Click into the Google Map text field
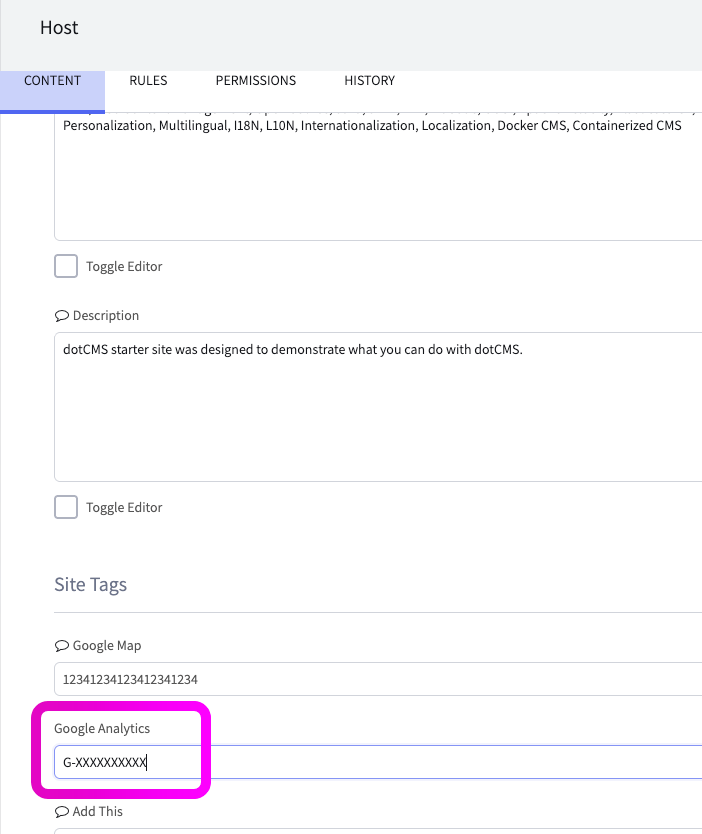The width and height of the screenshot is (702, 834). pyautogui.click(x=378, y=679)
